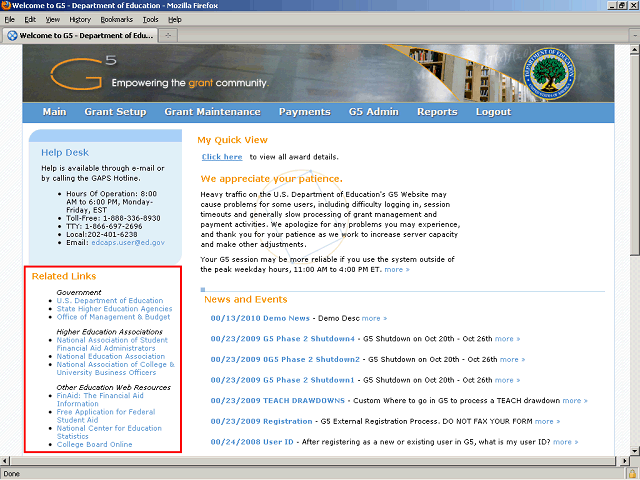Open Grant Maintenance navigation item
Screen dimensions: 640x480
coord(212,112)
